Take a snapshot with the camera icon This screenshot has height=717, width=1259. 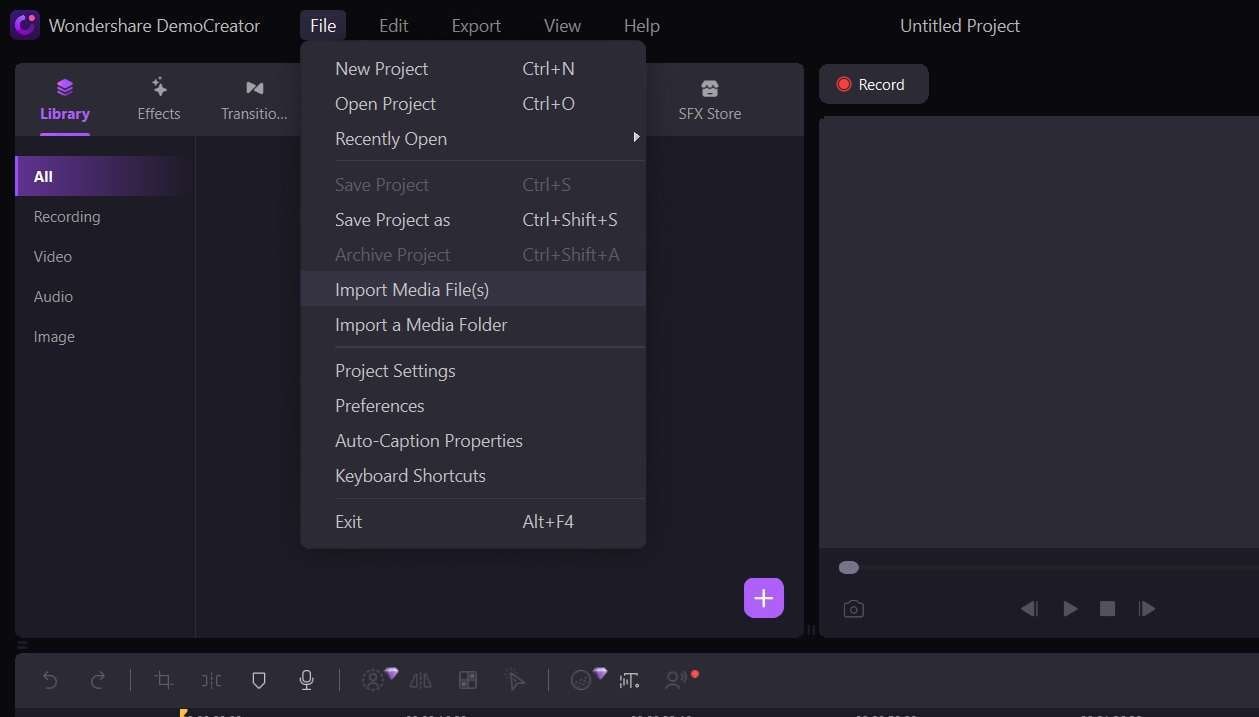853,609
